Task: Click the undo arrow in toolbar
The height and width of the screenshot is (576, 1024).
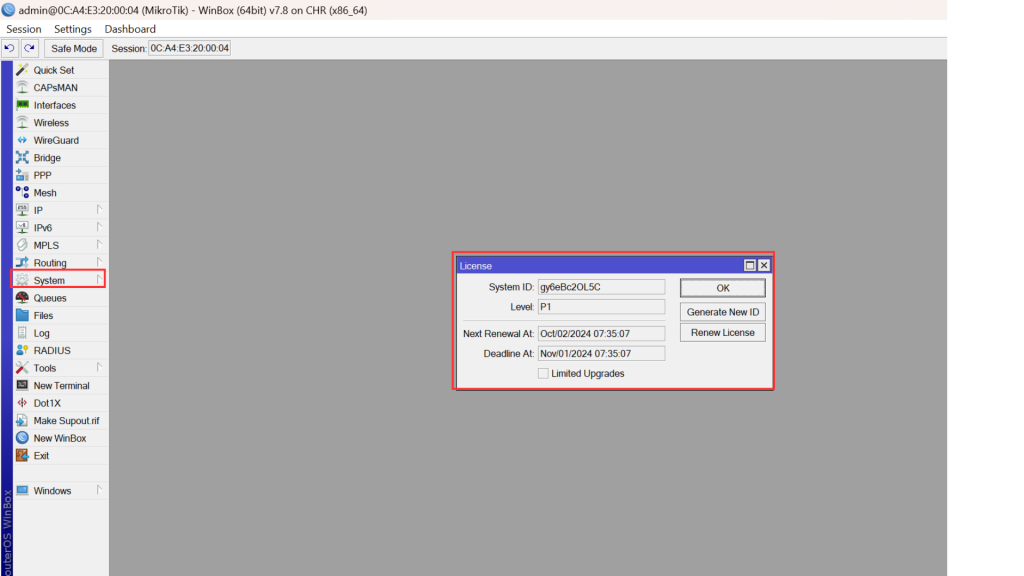Action: (x=10, y=48)
